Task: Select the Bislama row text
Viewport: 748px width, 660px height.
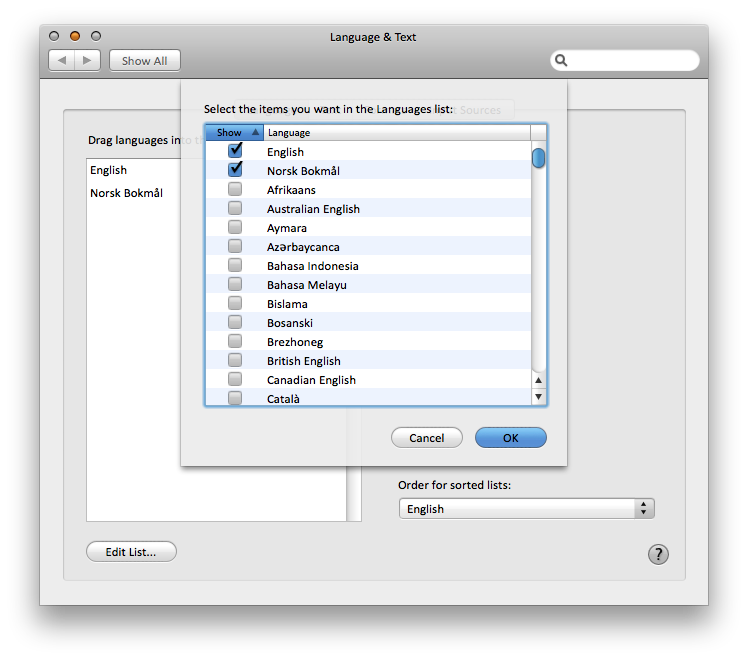Action: [287, 304]
